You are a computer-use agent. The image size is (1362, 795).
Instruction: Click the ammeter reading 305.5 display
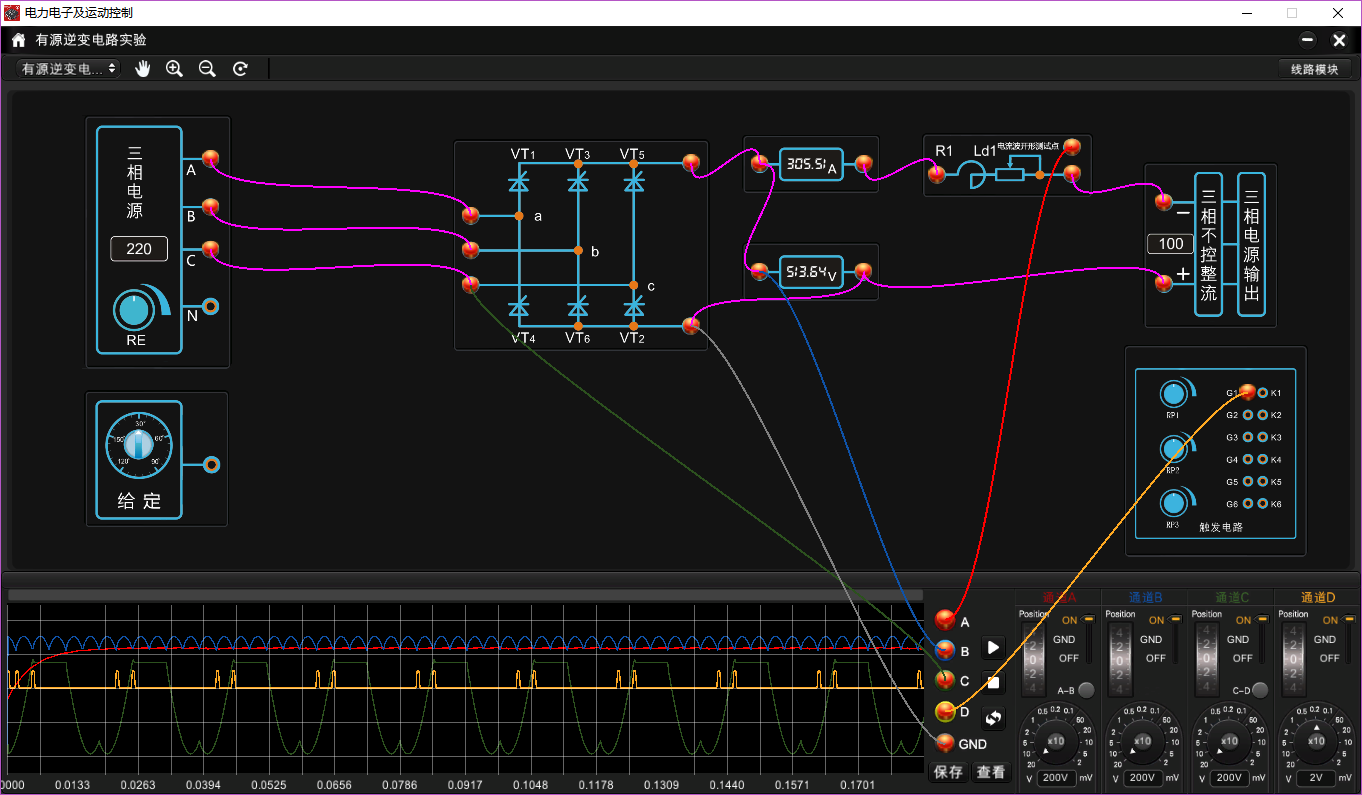811,164
